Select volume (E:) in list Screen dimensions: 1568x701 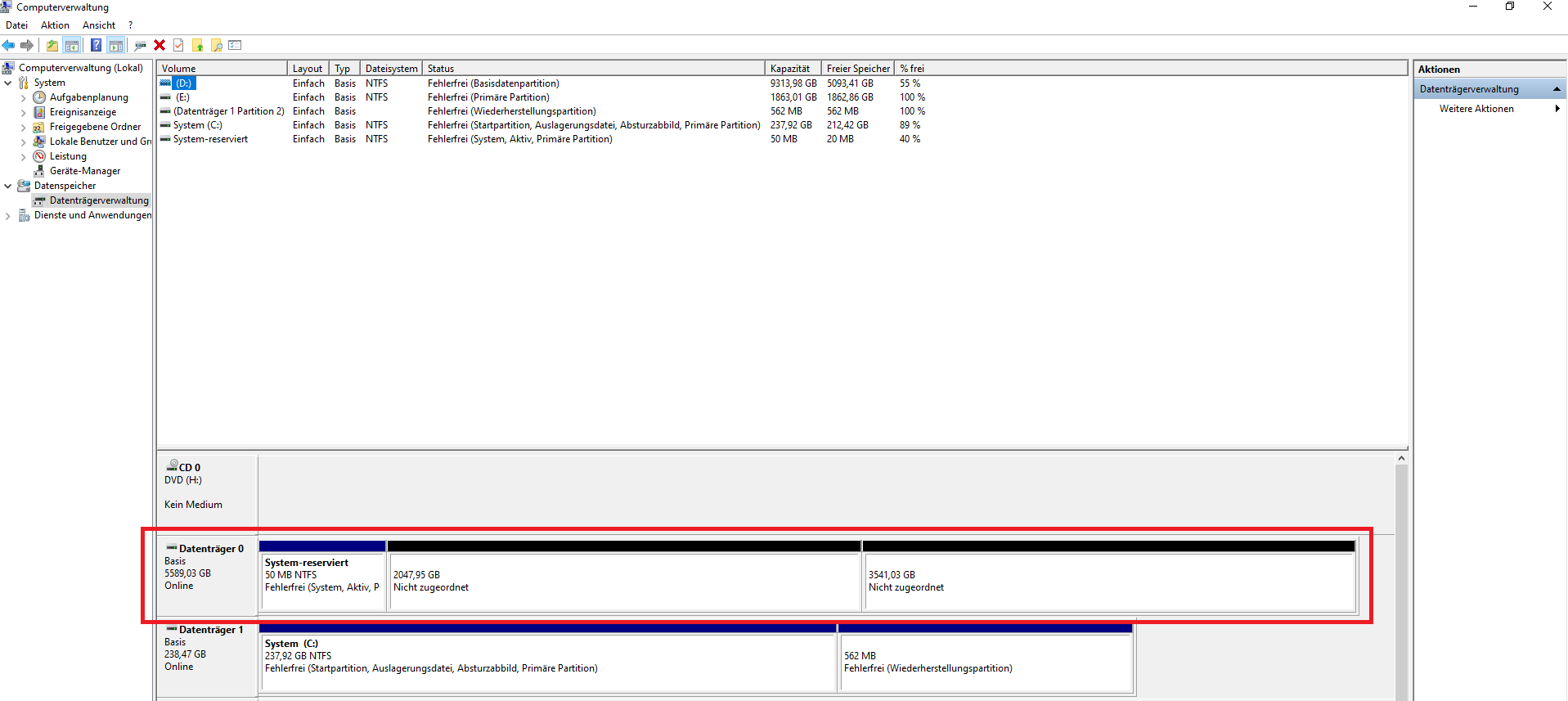click(x=182, y=97)
